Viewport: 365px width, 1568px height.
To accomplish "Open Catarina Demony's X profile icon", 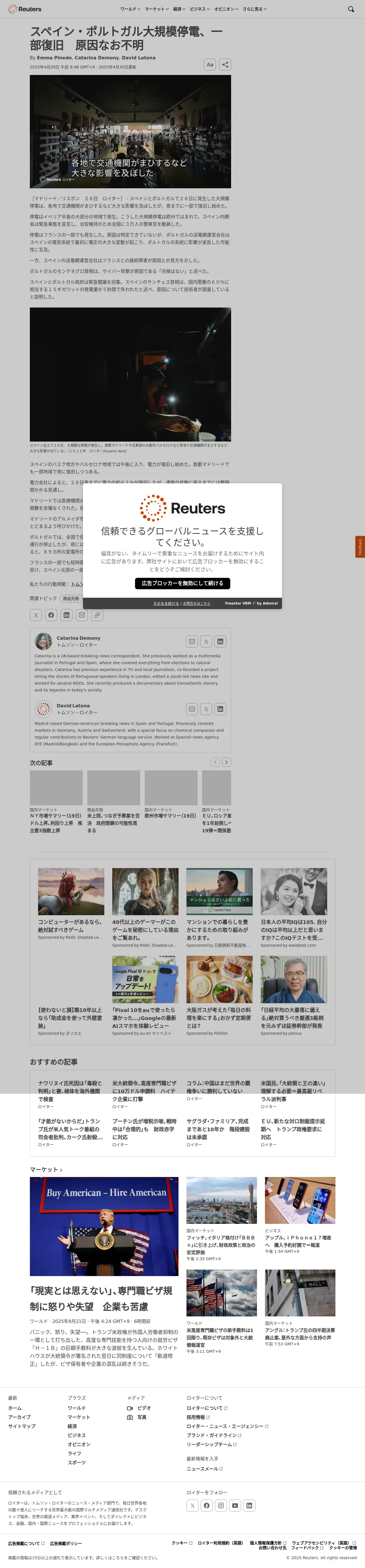I will coord(206,641).
